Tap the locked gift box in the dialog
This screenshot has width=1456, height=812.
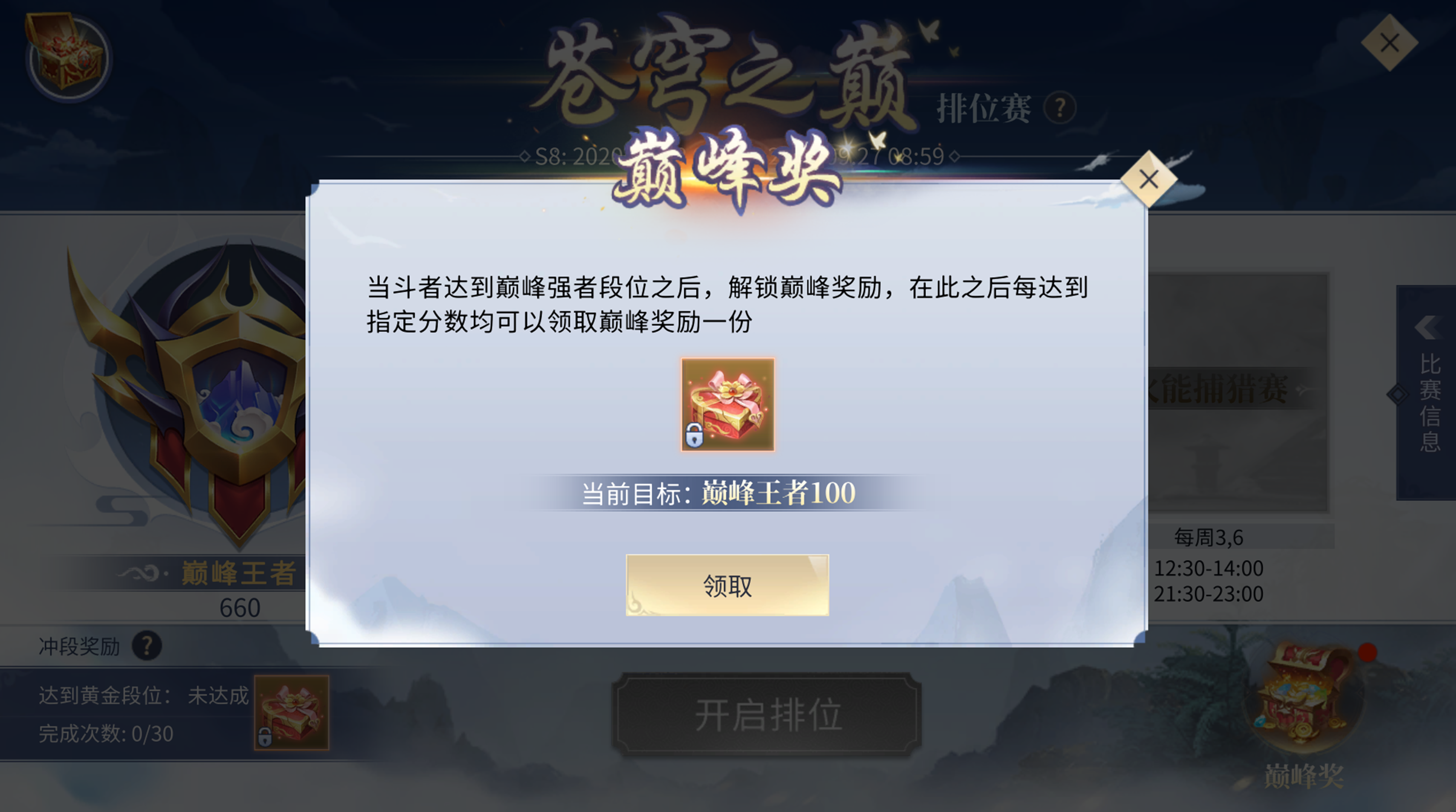pos(727,405)
